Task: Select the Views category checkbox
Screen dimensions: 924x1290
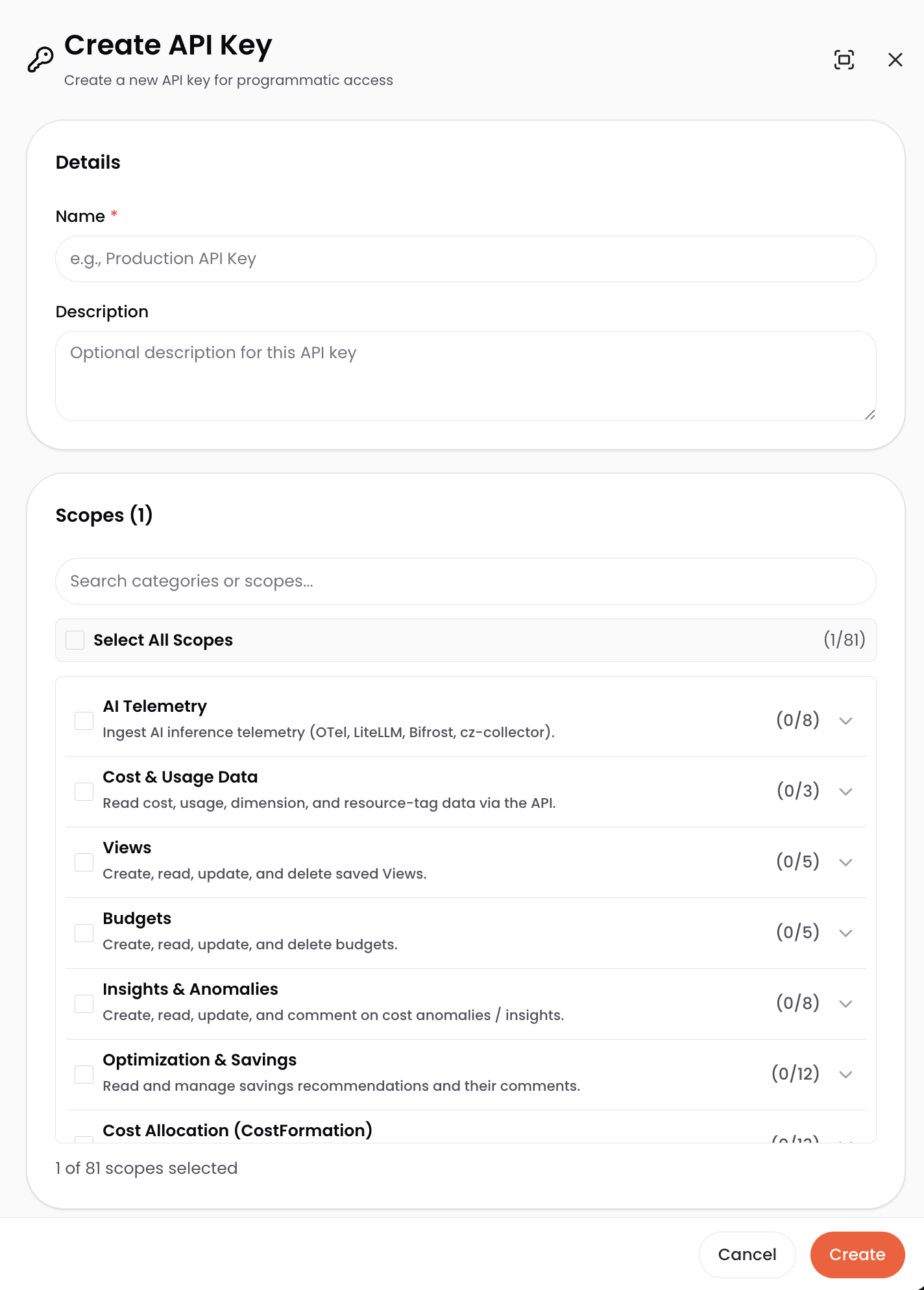Action: pyautogui.click(x=84, y=862)
